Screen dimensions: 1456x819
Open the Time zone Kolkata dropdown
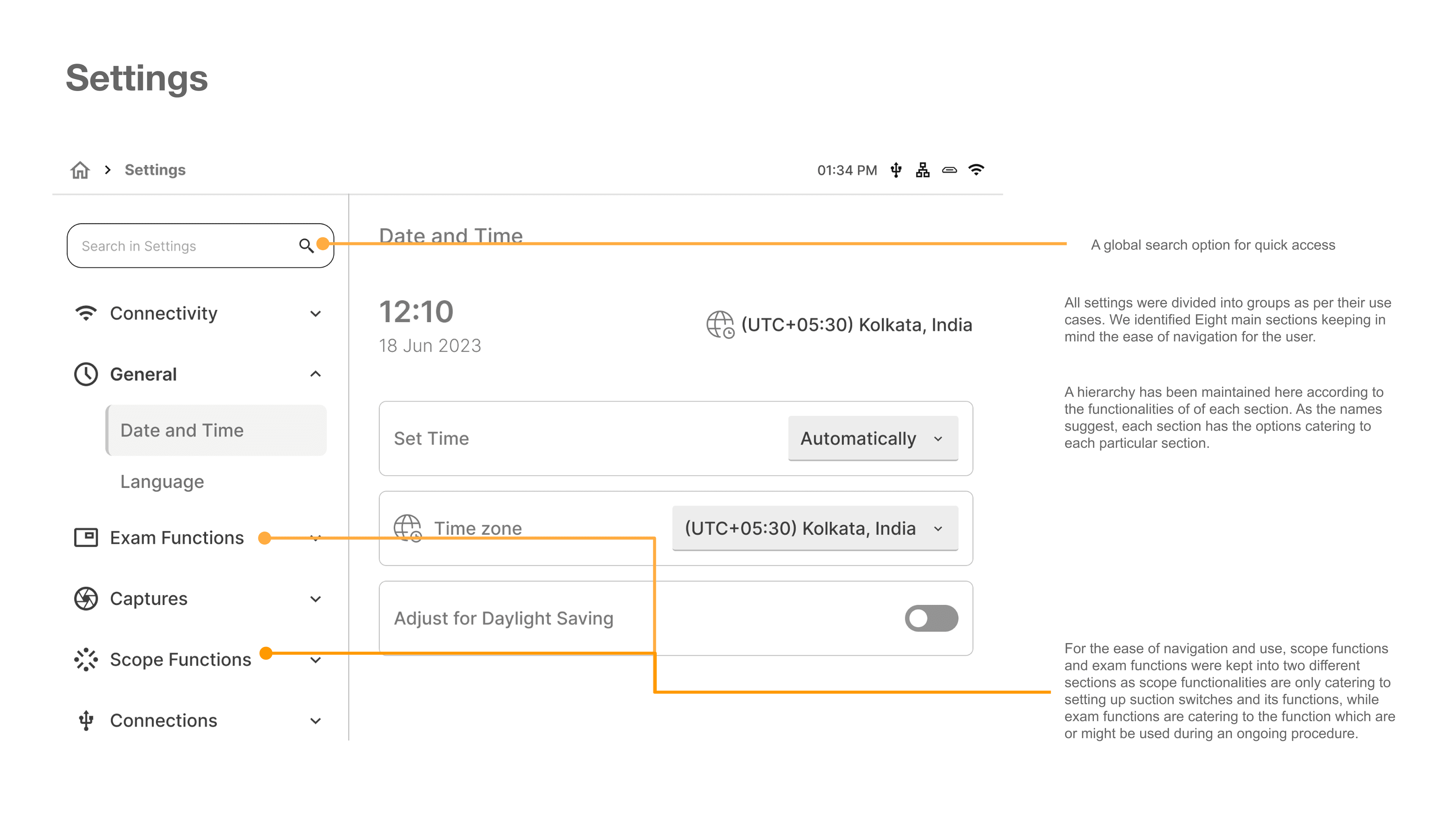pos(814,529)
